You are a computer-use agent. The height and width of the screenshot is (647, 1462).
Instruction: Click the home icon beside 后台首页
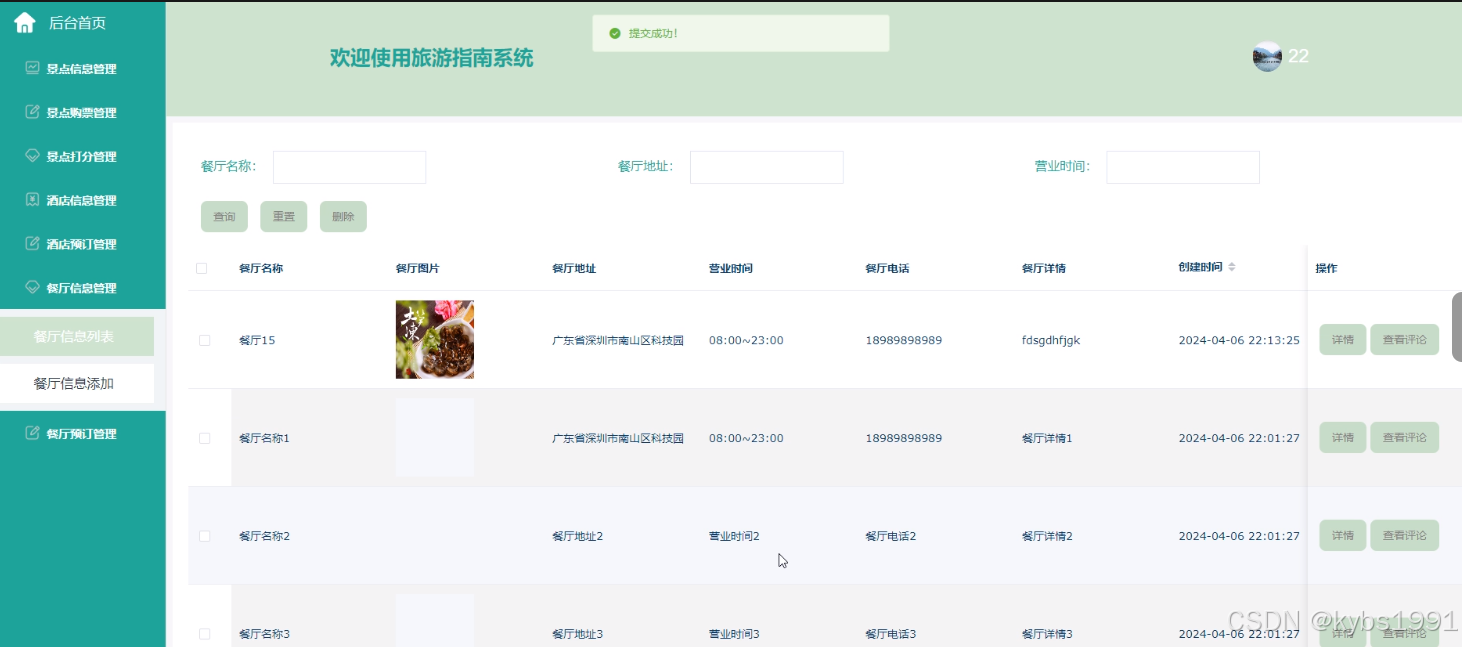tap(25, 22)
